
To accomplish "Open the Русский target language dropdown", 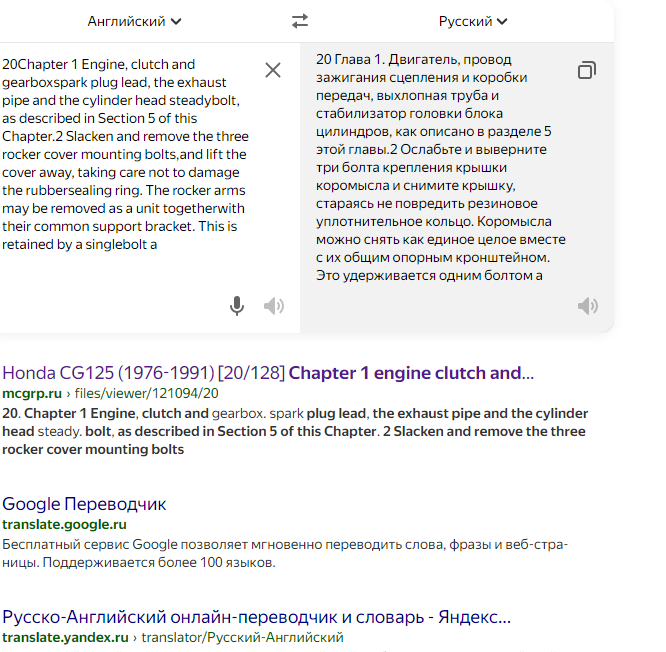I will pyautogui.click(x=473, y=21).
